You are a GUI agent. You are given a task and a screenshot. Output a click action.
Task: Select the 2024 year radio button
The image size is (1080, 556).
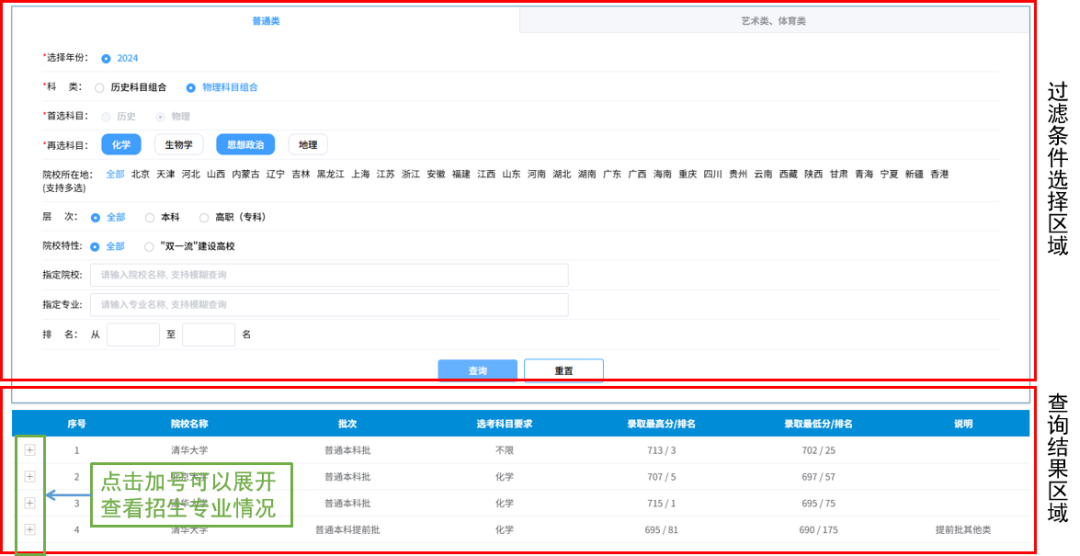(106, 59)
